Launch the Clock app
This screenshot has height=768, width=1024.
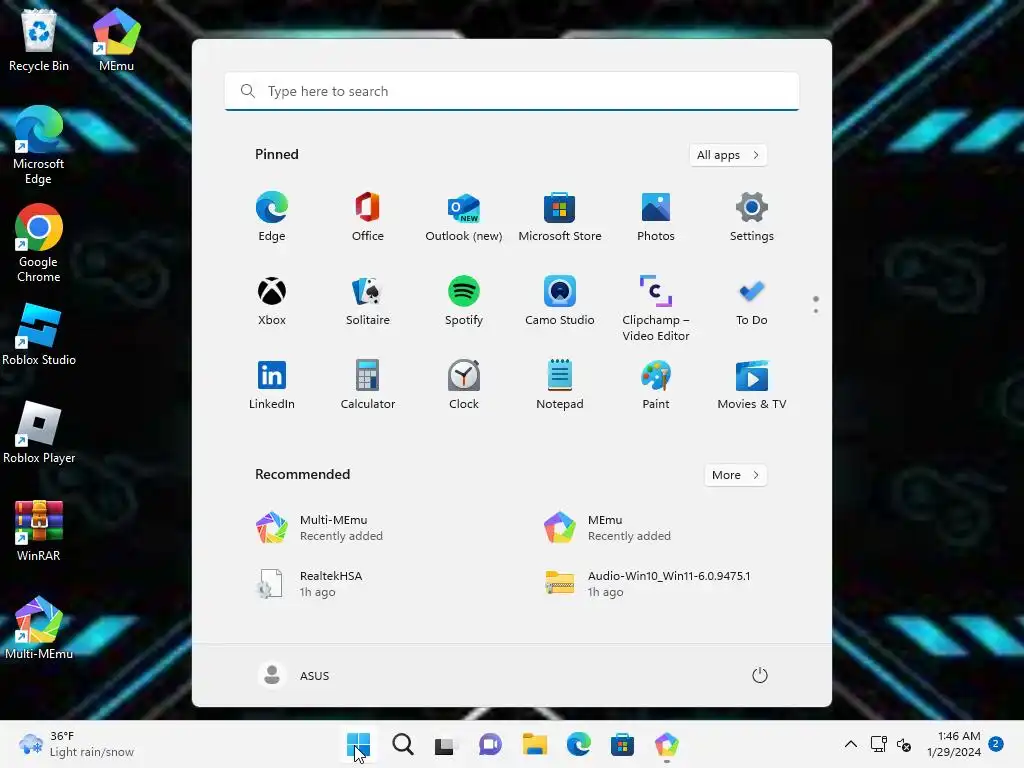(x=464, y=385)
